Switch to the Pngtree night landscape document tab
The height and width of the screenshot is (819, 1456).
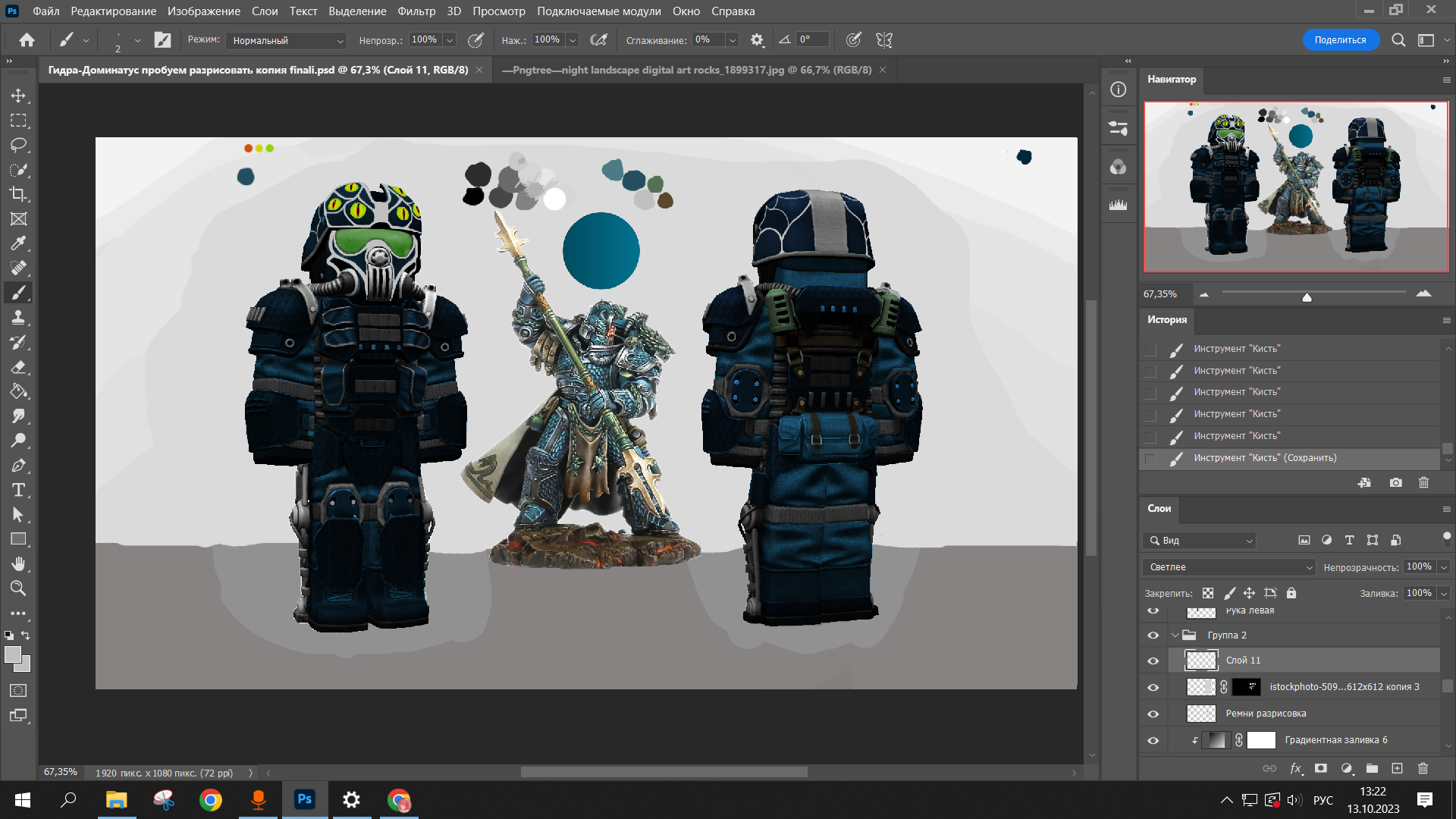[x=686, y=70]
